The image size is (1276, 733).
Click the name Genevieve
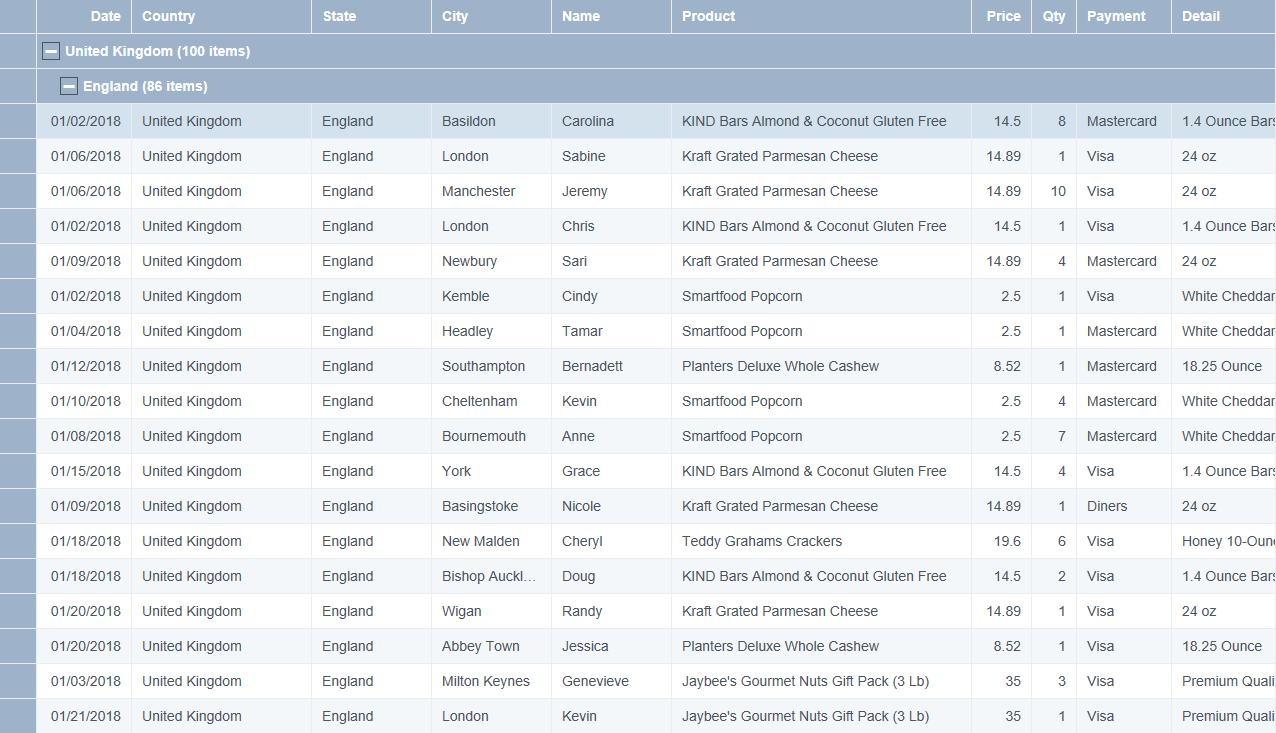595,681
